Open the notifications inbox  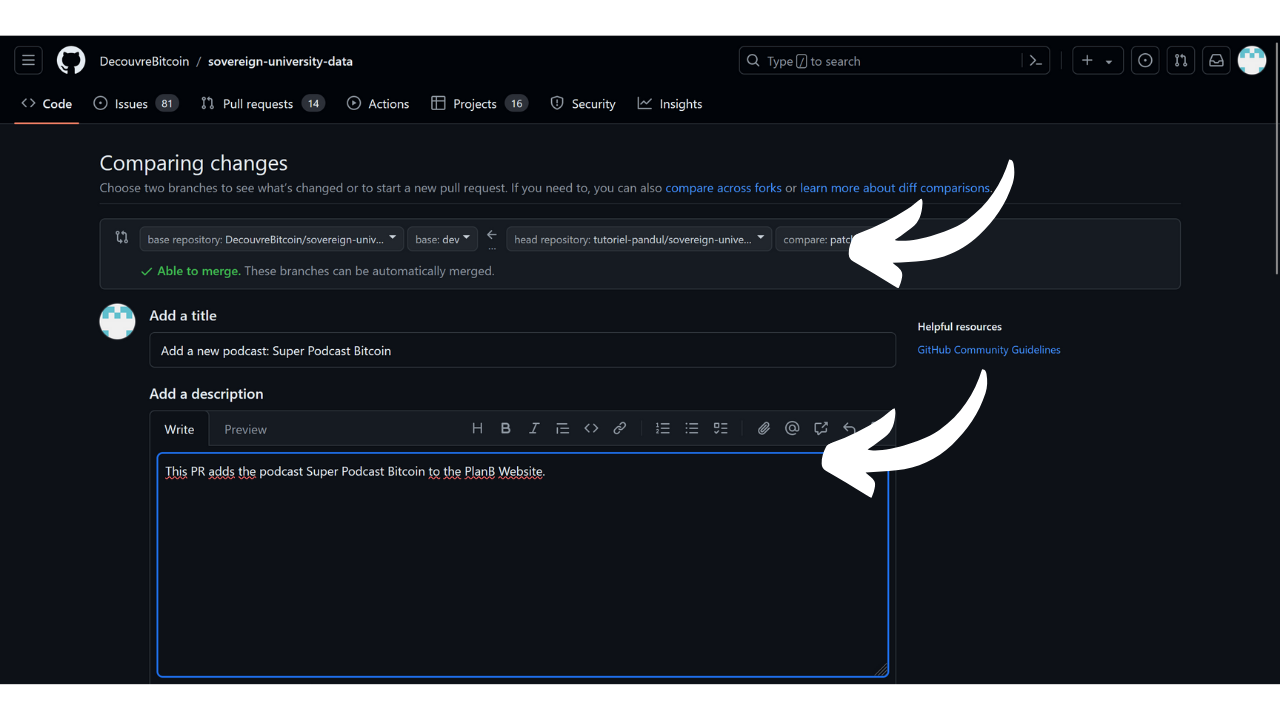(1216, 61)
